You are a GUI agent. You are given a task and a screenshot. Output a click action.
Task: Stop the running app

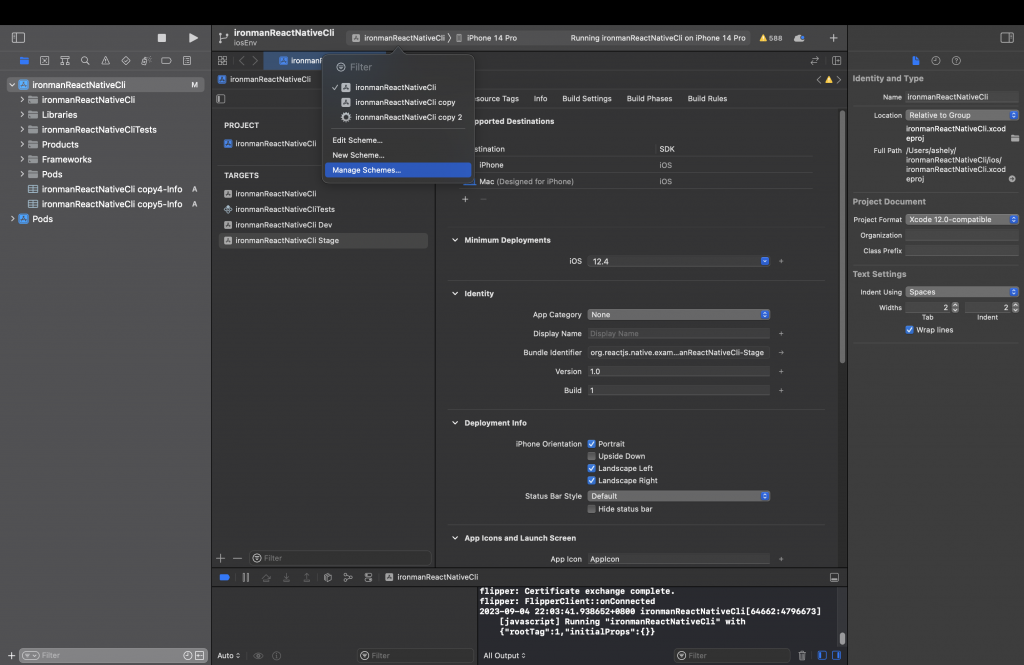[x=162, y=38]
